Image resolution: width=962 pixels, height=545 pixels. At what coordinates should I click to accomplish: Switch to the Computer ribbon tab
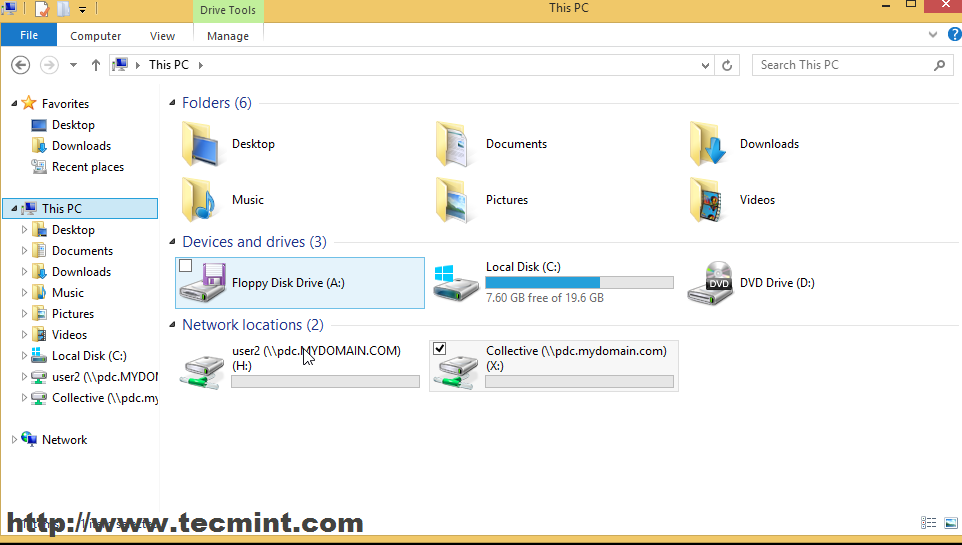point(95,36)
